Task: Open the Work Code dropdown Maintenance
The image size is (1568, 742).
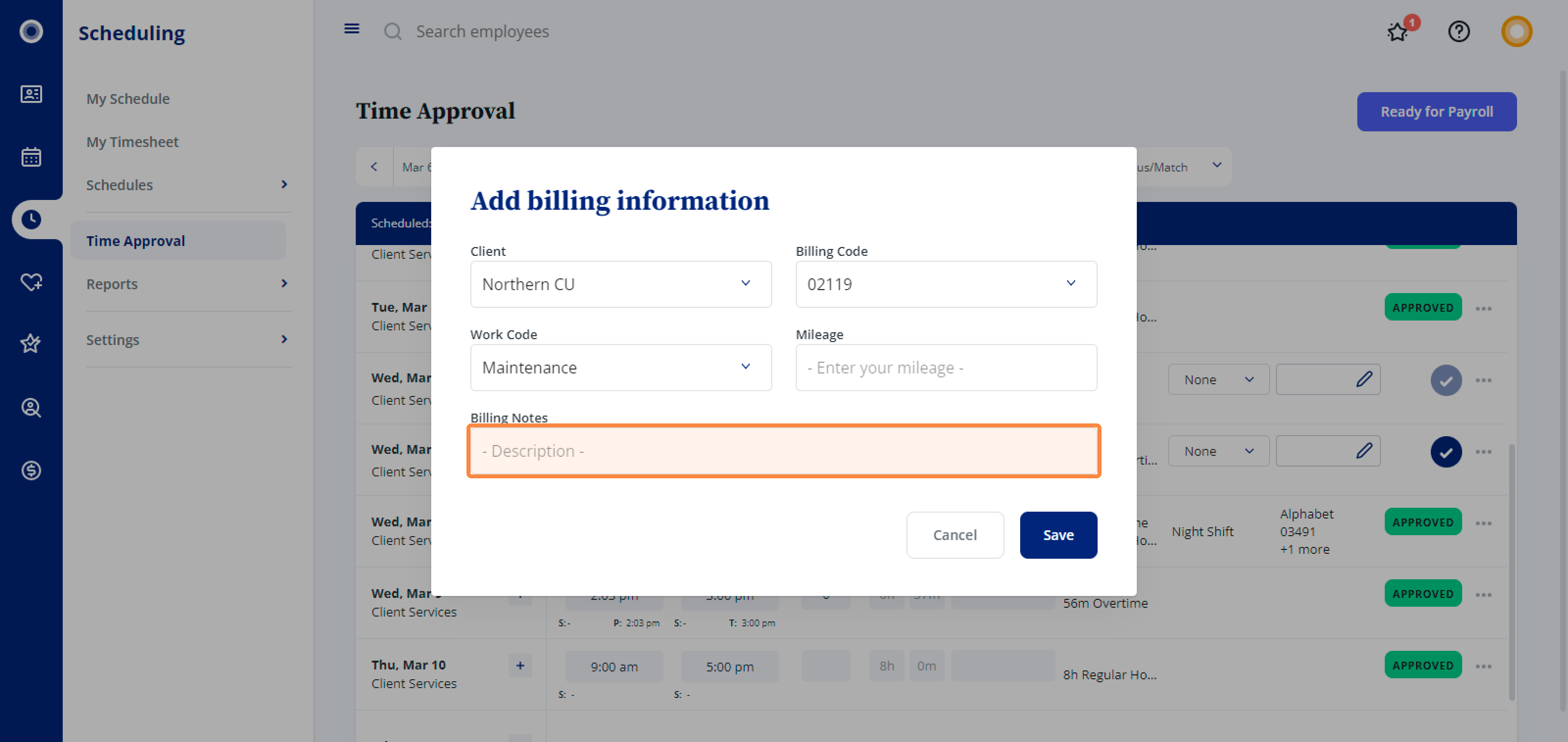Action: [620, 367]
